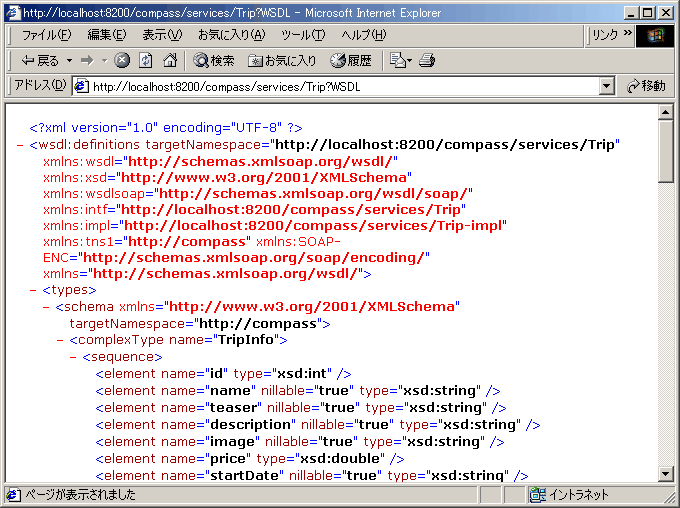The width and height of the screenshot is (680, 508).
Task: Open the 編集(E) menu
Action: [x=107, y=35]
